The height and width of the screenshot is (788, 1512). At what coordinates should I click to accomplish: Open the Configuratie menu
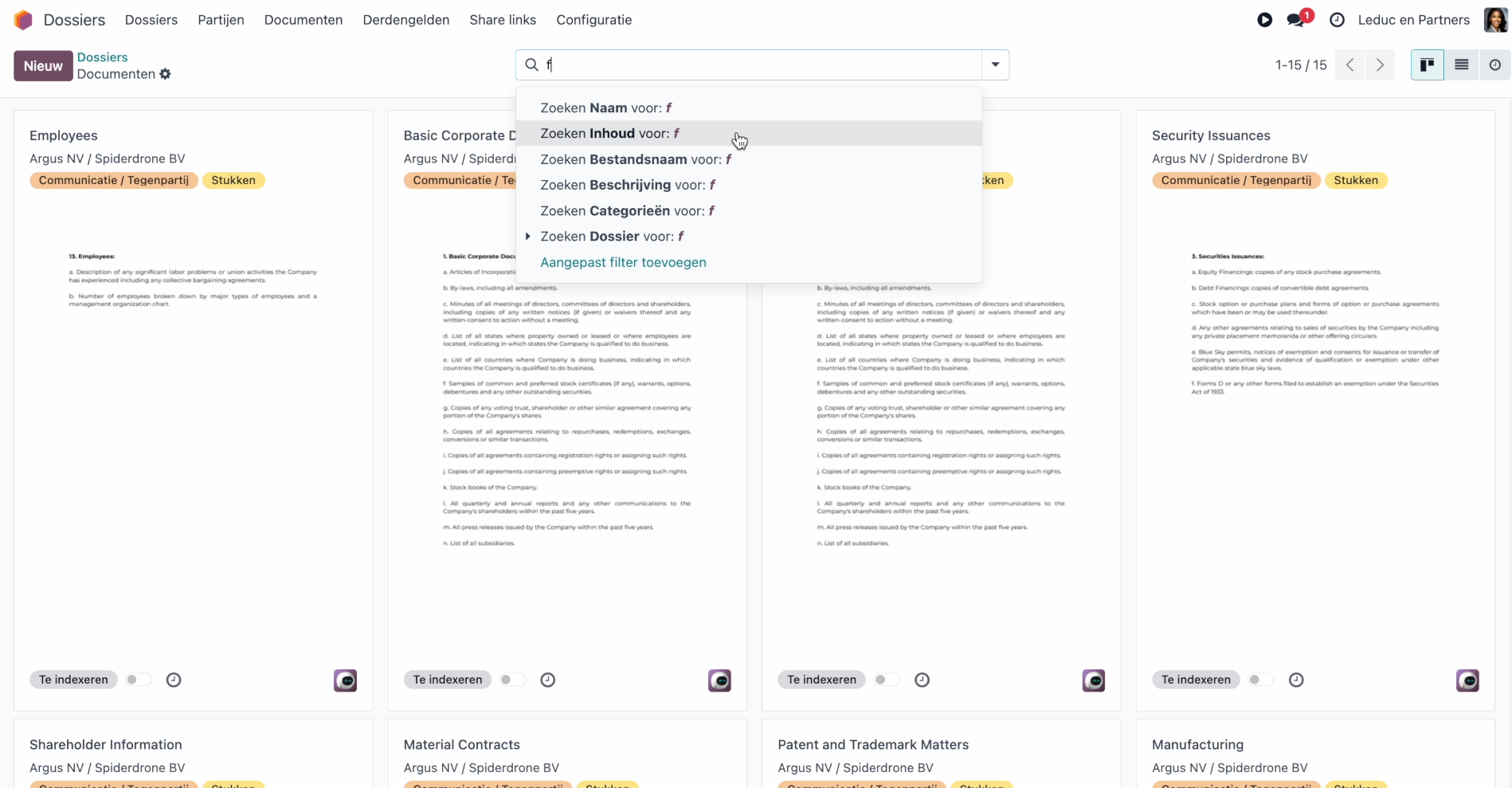point(594,20)
